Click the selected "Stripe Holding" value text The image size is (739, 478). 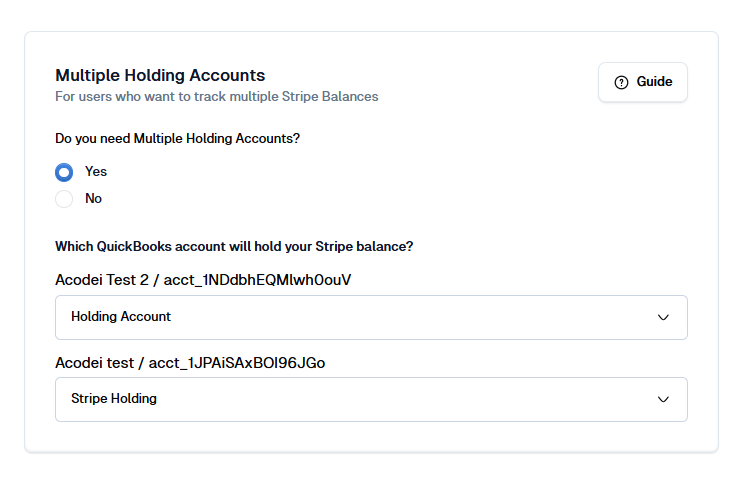click(114, 398)
